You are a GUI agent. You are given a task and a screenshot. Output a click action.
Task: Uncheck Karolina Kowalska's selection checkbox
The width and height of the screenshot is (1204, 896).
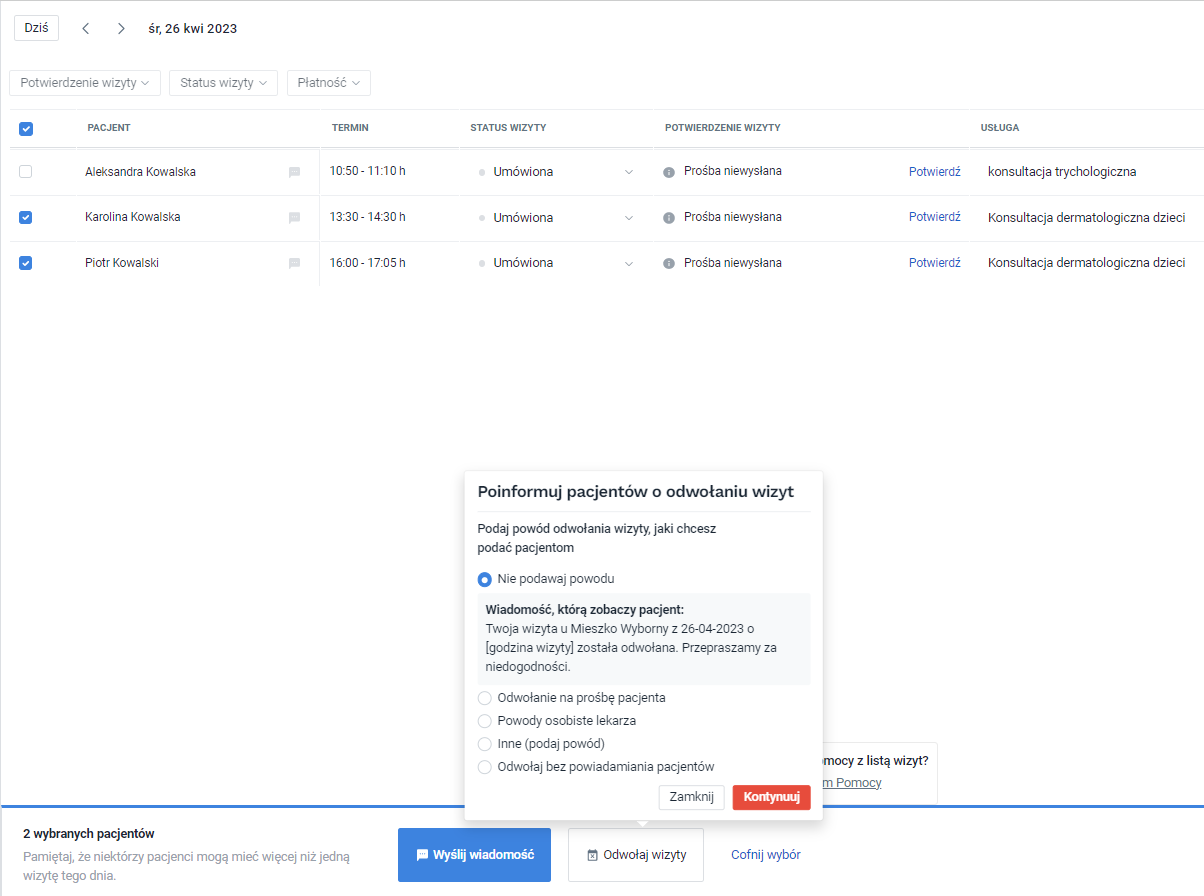[x=25, y=217]
